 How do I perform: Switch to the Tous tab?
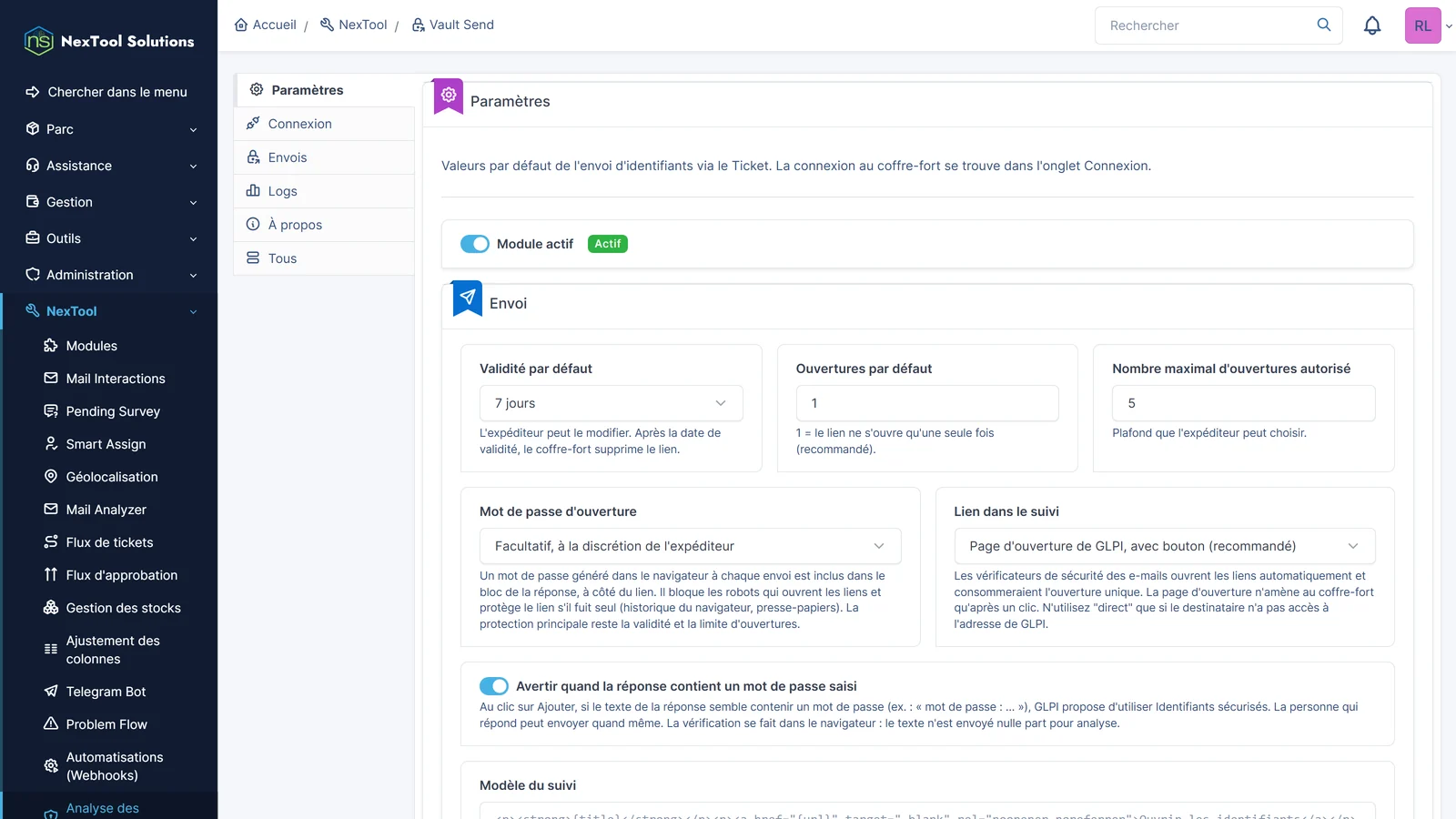[x=324, y=258]
